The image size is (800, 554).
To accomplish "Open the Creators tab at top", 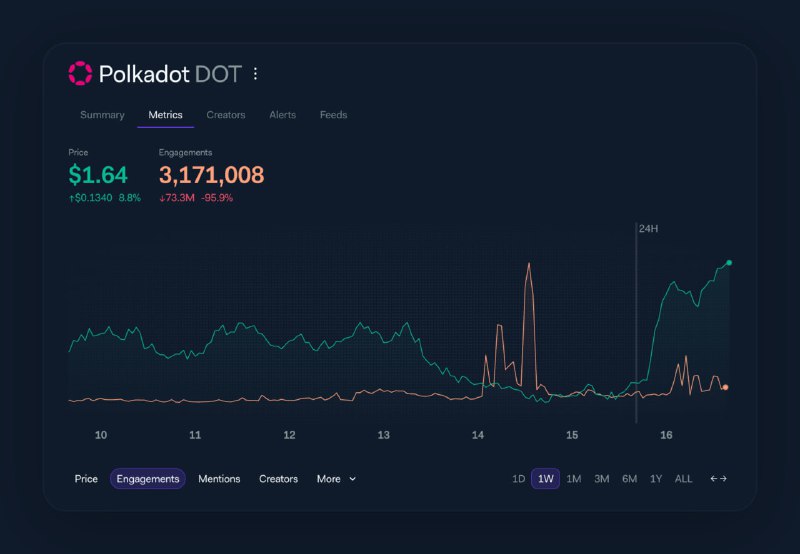I will pyautogui.click(x=226, y=115).
